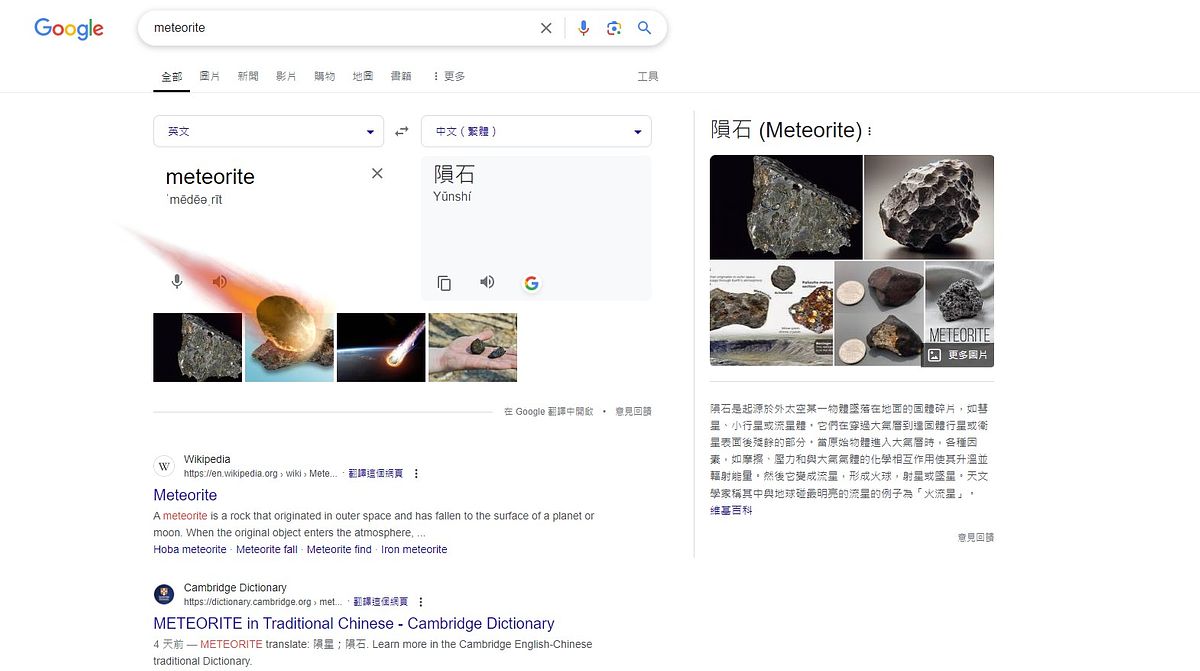Click the Google icon below translation
Image resolution: width=1200 pixels, height=671 pixels.
[x=531, y=283]
